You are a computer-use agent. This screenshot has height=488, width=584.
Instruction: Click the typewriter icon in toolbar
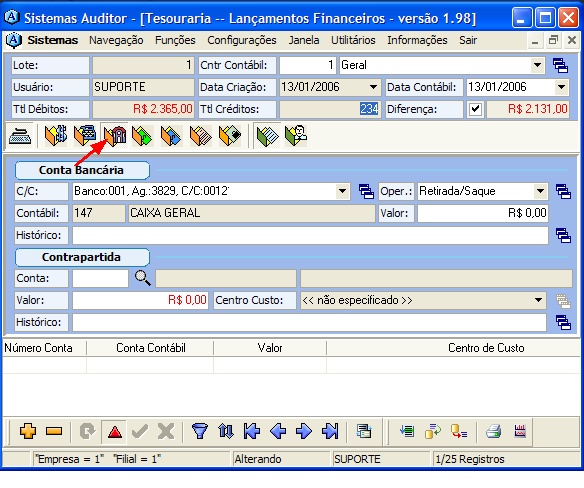tap(21, 136)
